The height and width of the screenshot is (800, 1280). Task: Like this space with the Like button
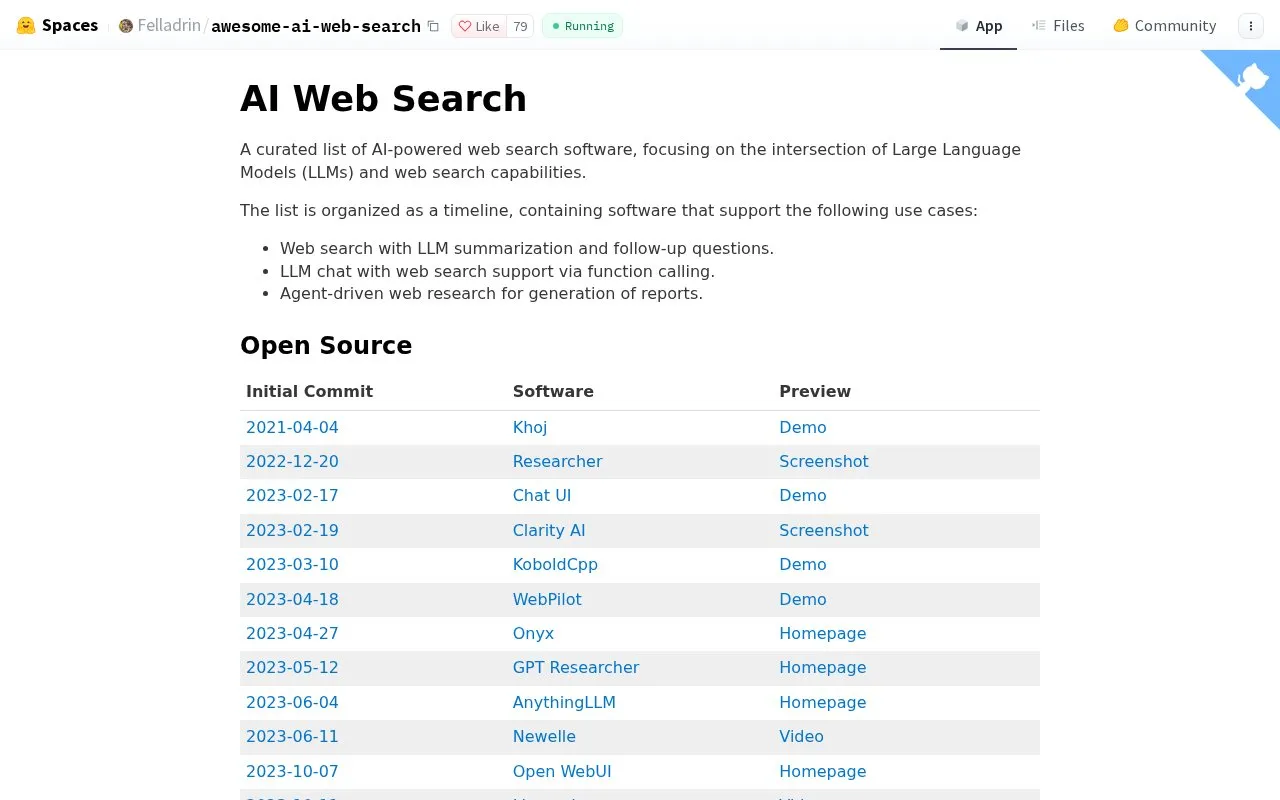479,26
